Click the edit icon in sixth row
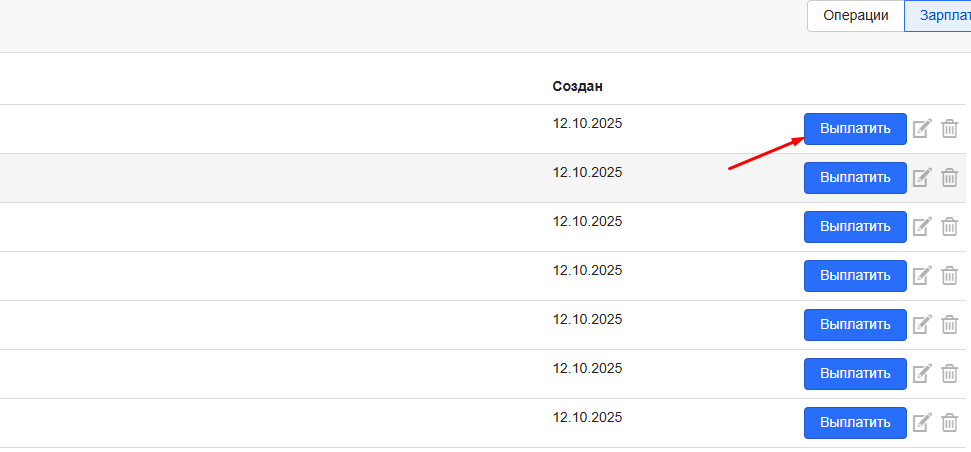The height and width of the screenshot is (452, 971). 922,374
